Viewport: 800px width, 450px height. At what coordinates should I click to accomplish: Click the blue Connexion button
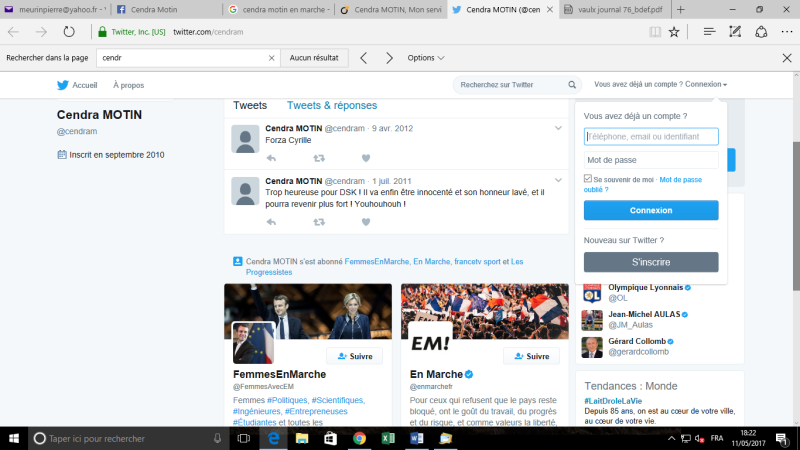[x=651, y=210]
